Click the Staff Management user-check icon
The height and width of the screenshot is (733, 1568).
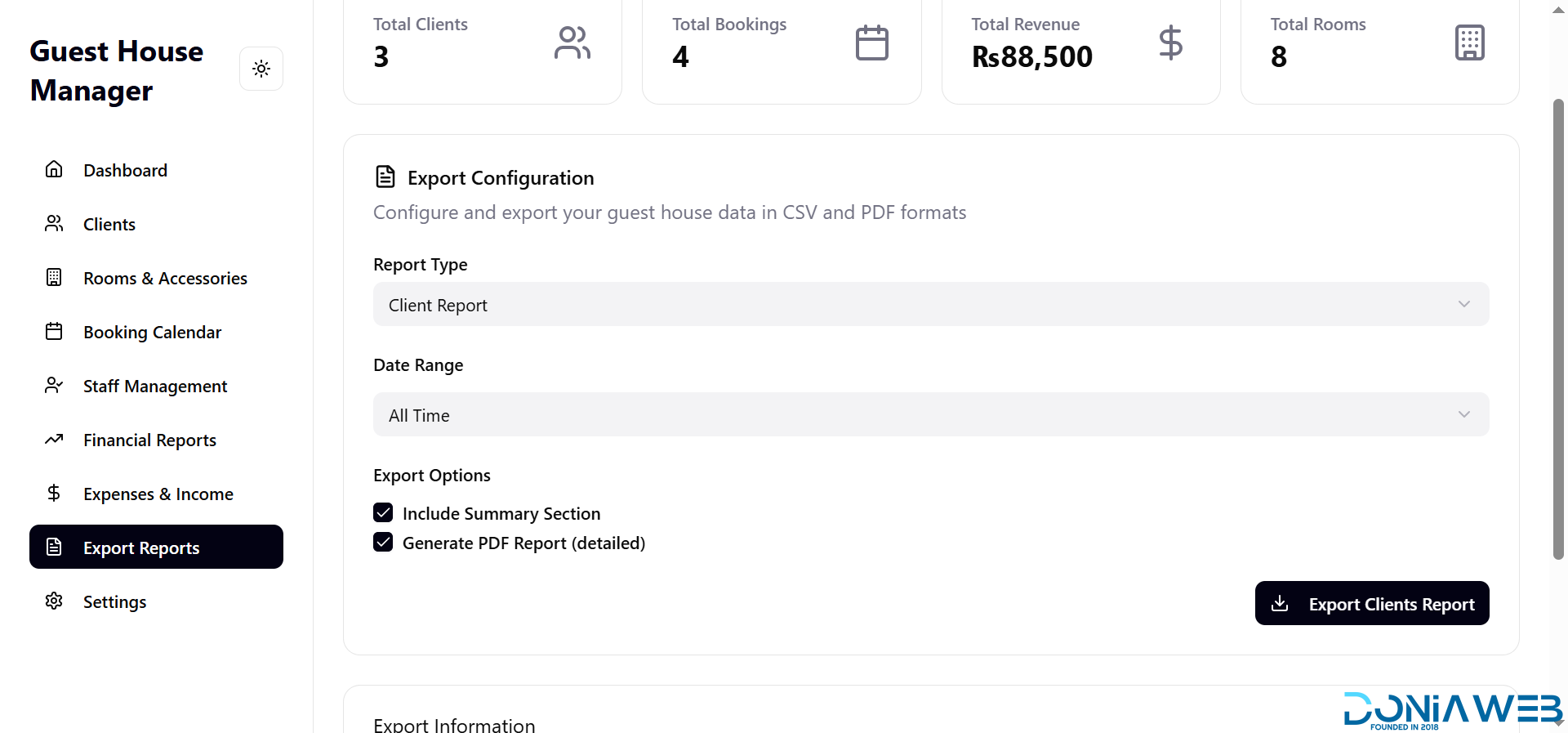point(54,385)
